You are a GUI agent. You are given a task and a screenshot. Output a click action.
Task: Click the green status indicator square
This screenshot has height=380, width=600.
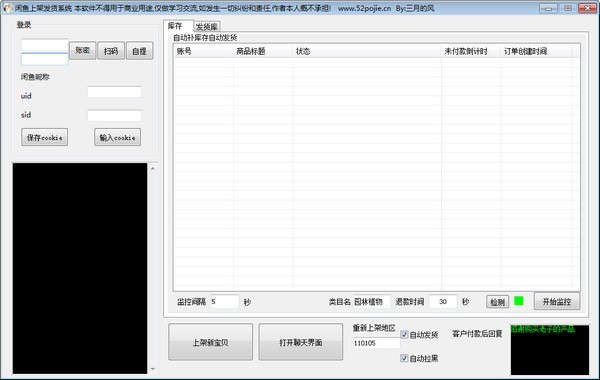[519, 301]
